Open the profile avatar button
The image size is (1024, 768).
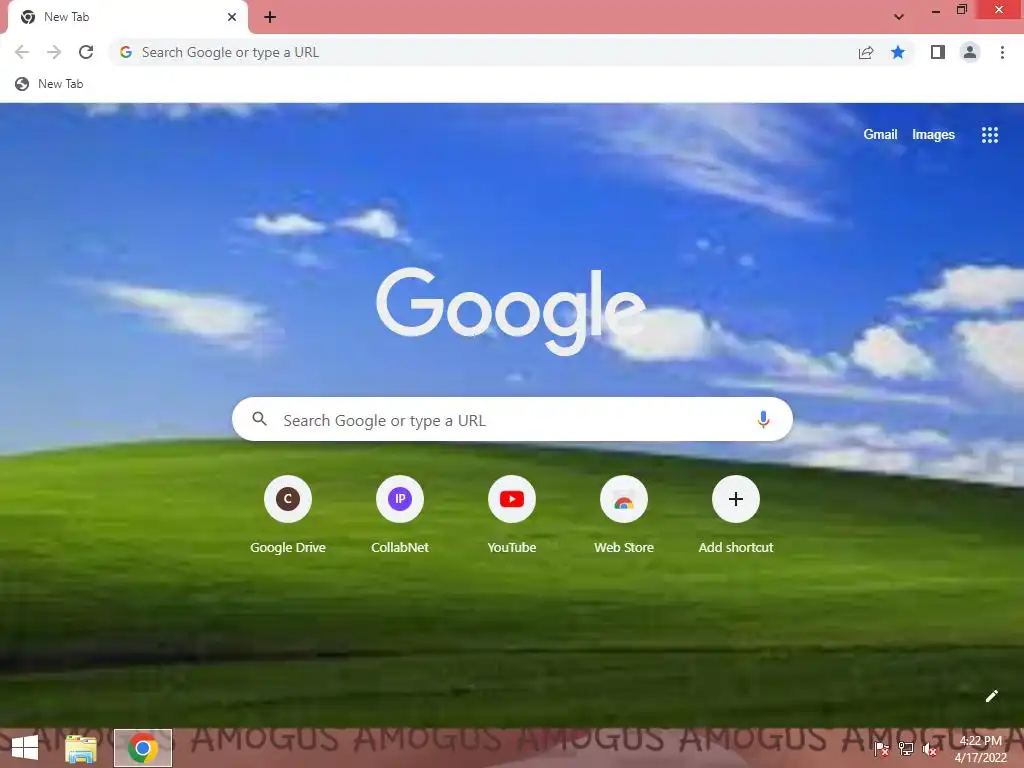tap(970, 52)
